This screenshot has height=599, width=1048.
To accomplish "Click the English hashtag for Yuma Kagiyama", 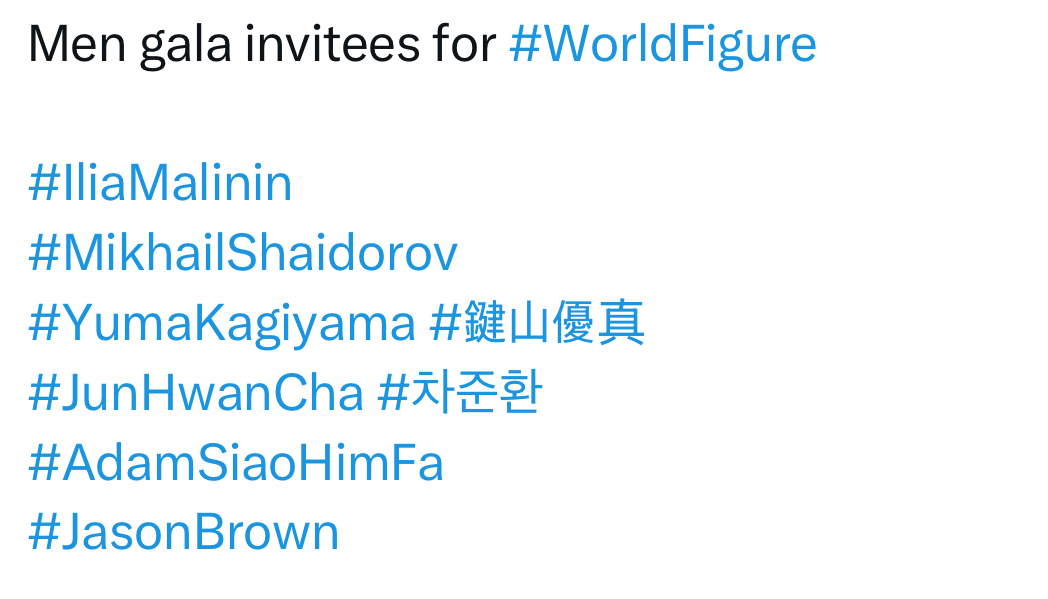I will click(222, 324).
